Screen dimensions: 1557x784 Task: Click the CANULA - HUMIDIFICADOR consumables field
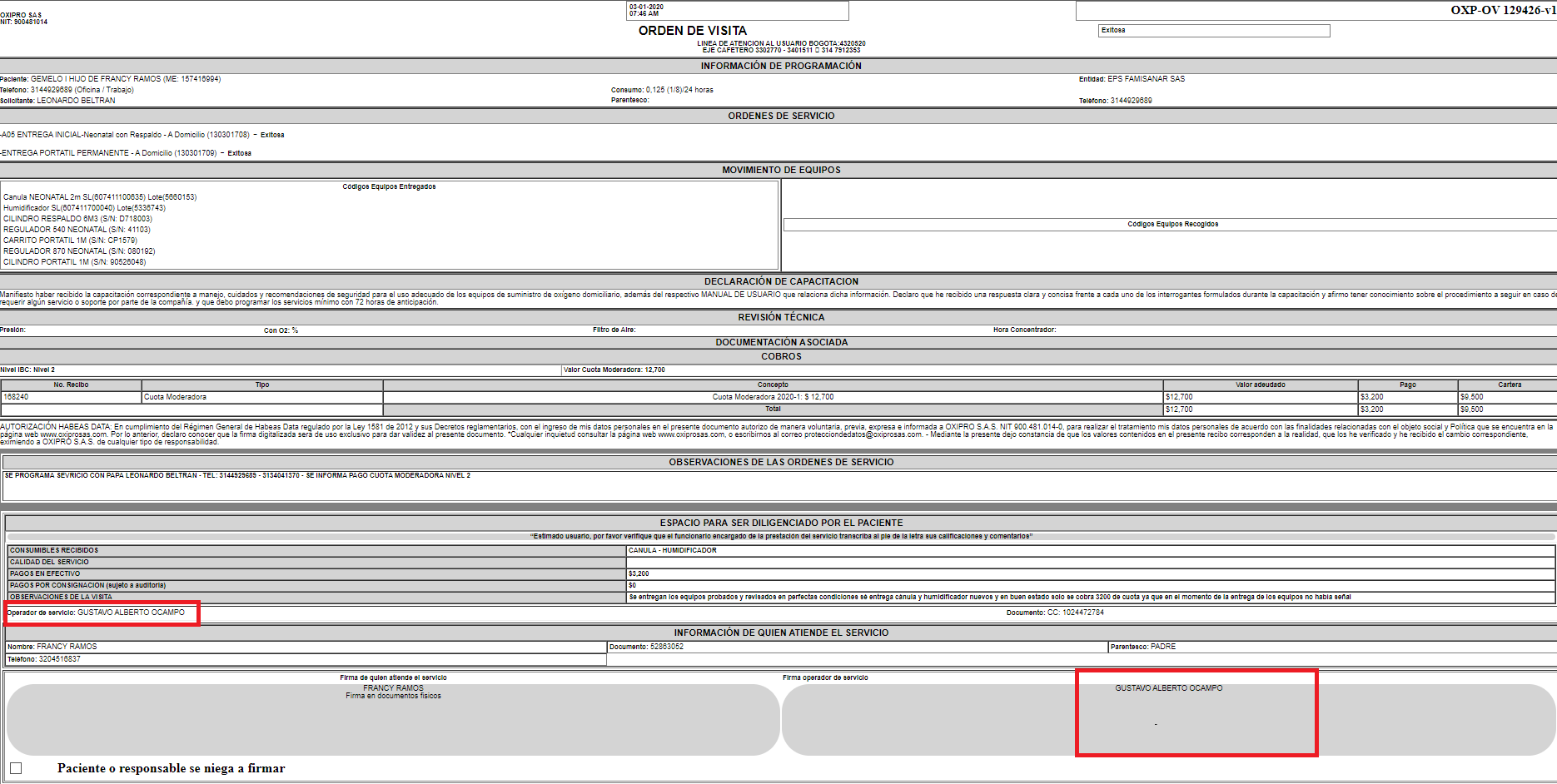click(x=1090, y=551)
